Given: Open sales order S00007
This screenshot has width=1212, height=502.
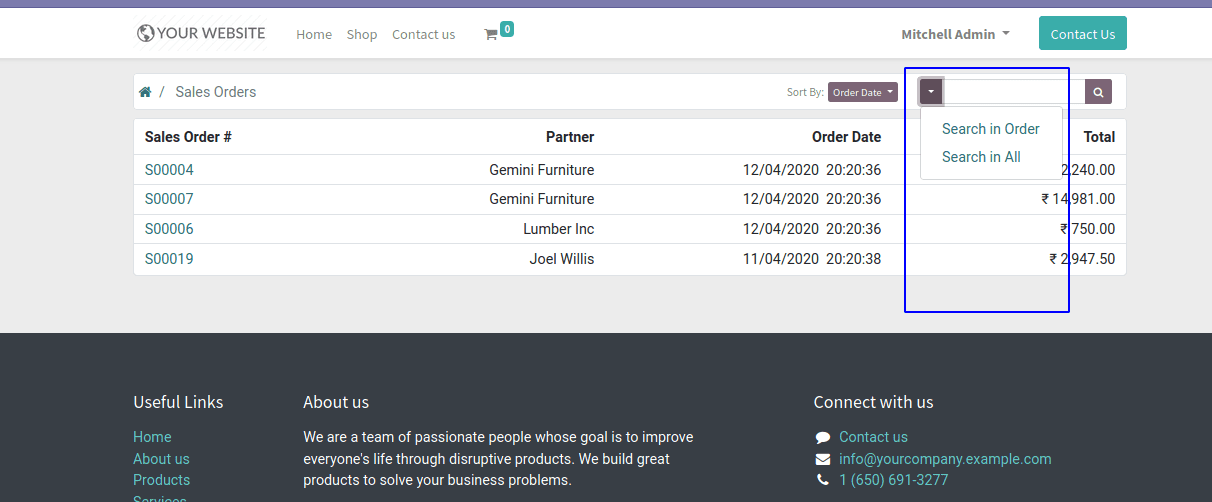Looking at the screenshot, I should pos(169,199).
